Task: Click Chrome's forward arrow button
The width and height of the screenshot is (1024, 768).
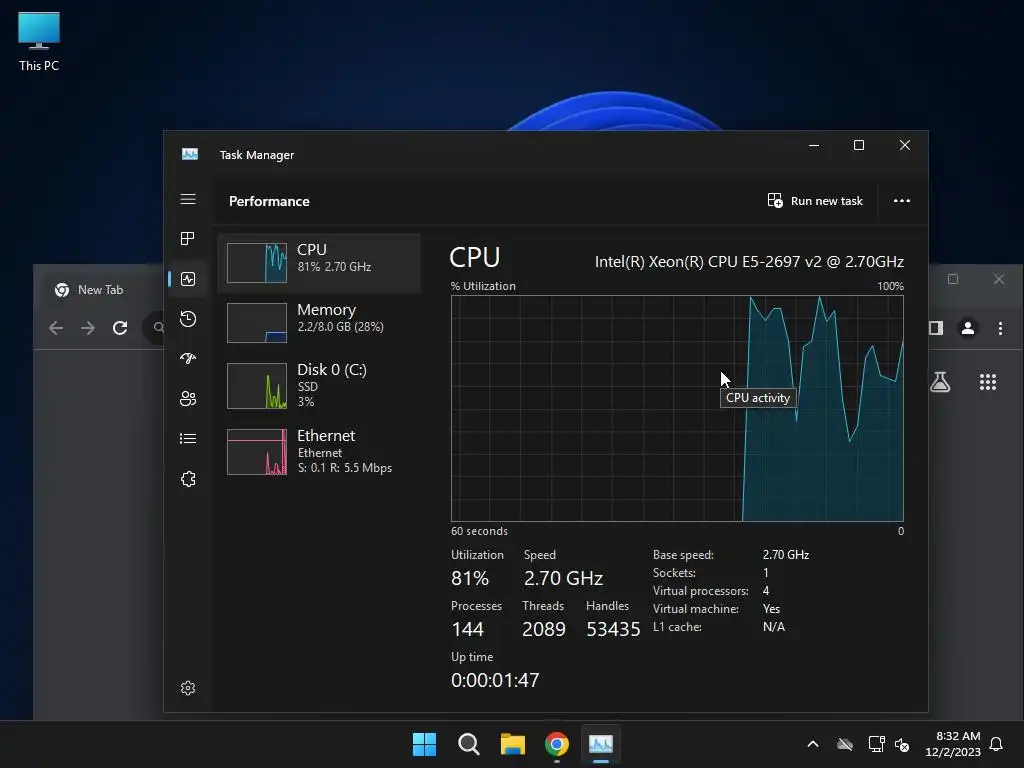Action: click(x=88, y=328)
